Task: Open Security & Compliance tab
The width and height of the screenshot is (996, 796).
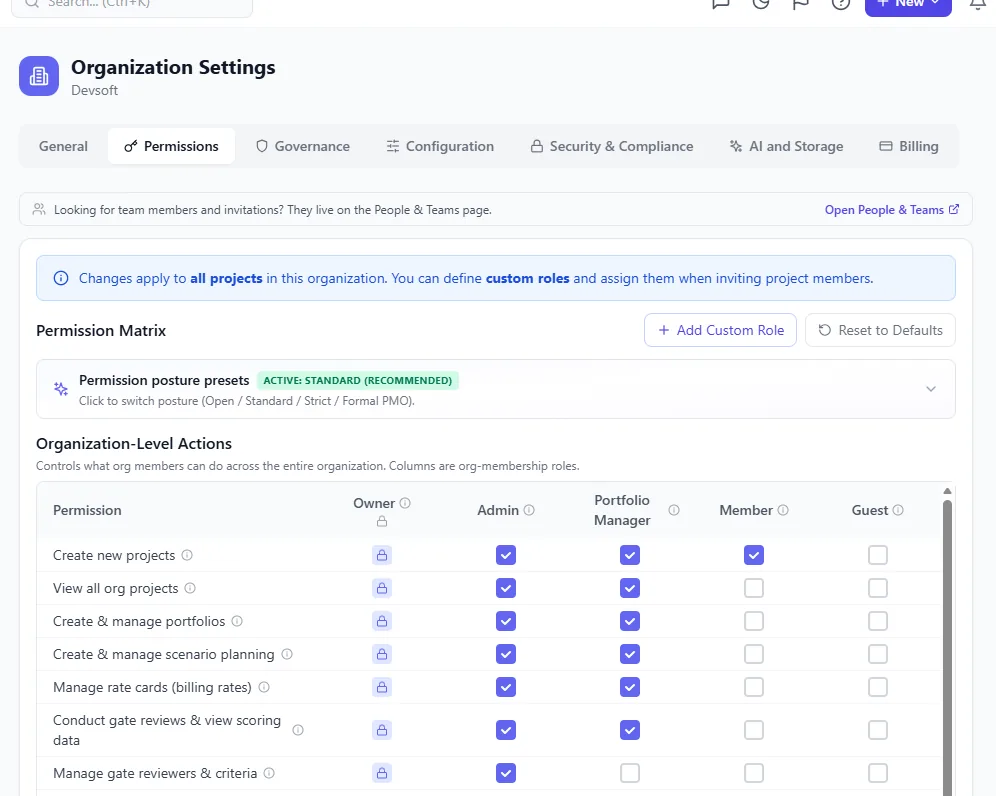Action: tap(612, 146)
